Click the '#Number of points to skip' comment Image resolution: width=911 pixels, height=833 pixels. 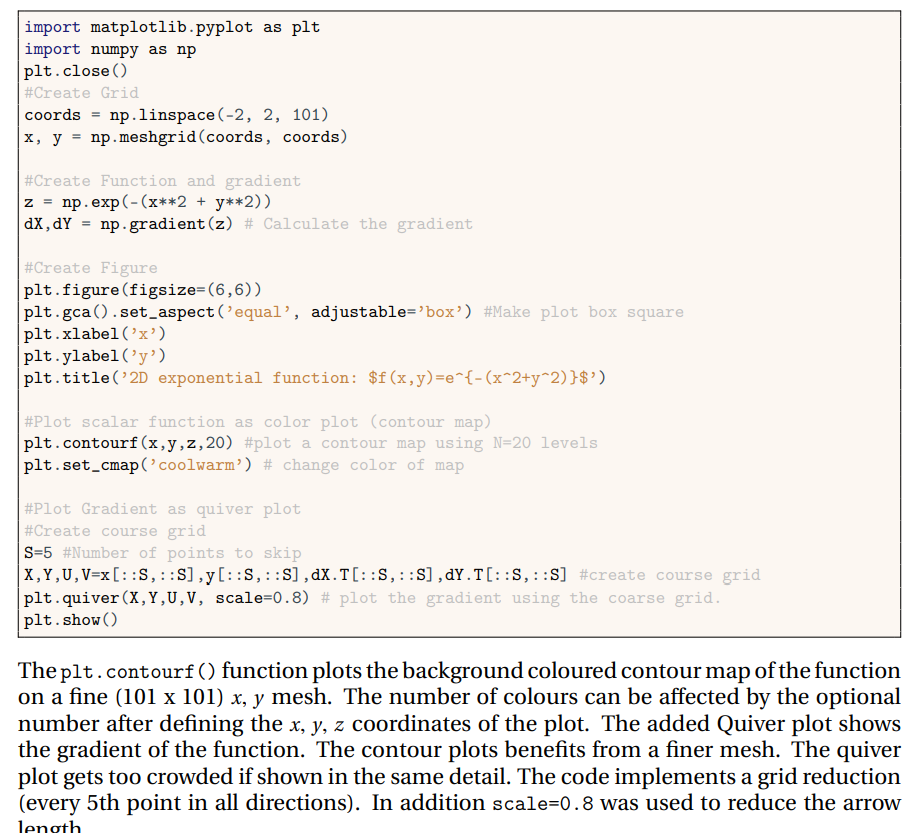(182, 553)
